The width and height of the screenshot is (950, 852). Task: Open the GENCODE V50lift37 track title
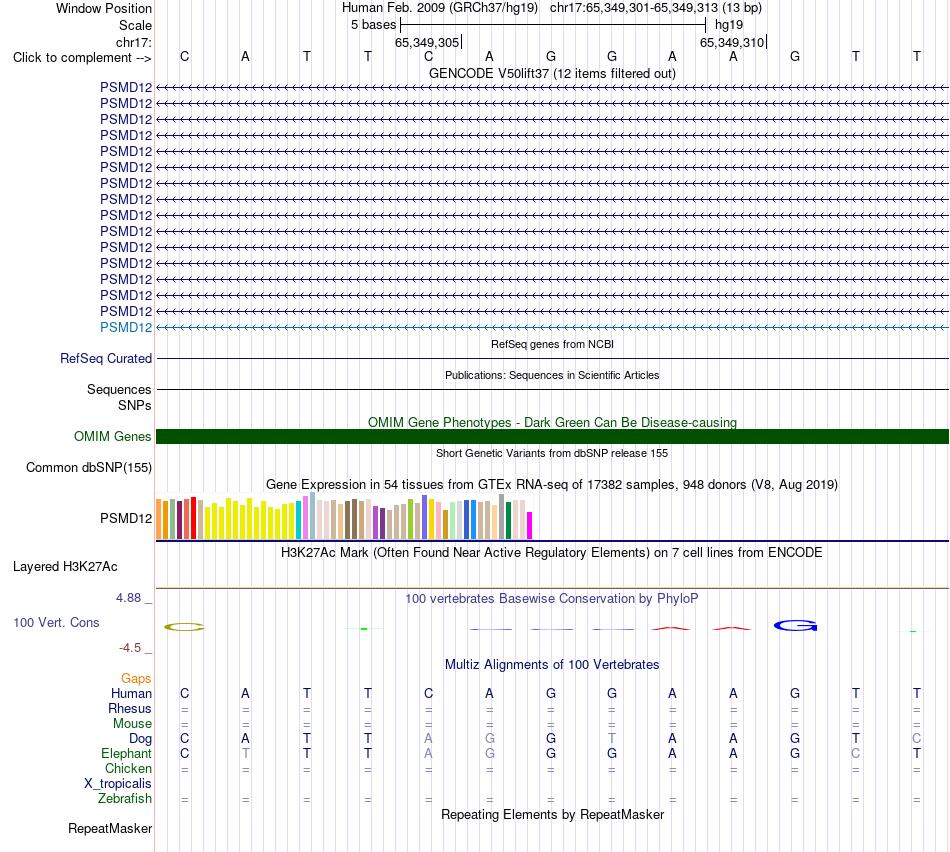click(x=552, y=73)
